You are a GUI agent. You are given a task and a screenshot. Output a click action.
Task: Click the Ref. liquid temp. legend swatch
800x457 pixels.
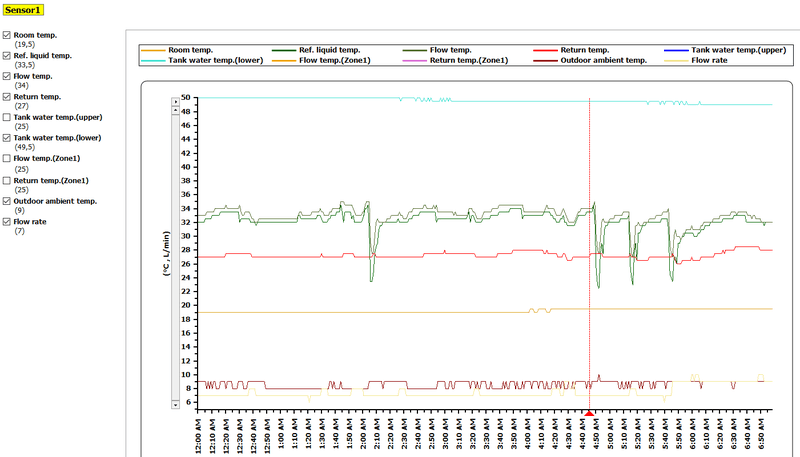(284, 50)
